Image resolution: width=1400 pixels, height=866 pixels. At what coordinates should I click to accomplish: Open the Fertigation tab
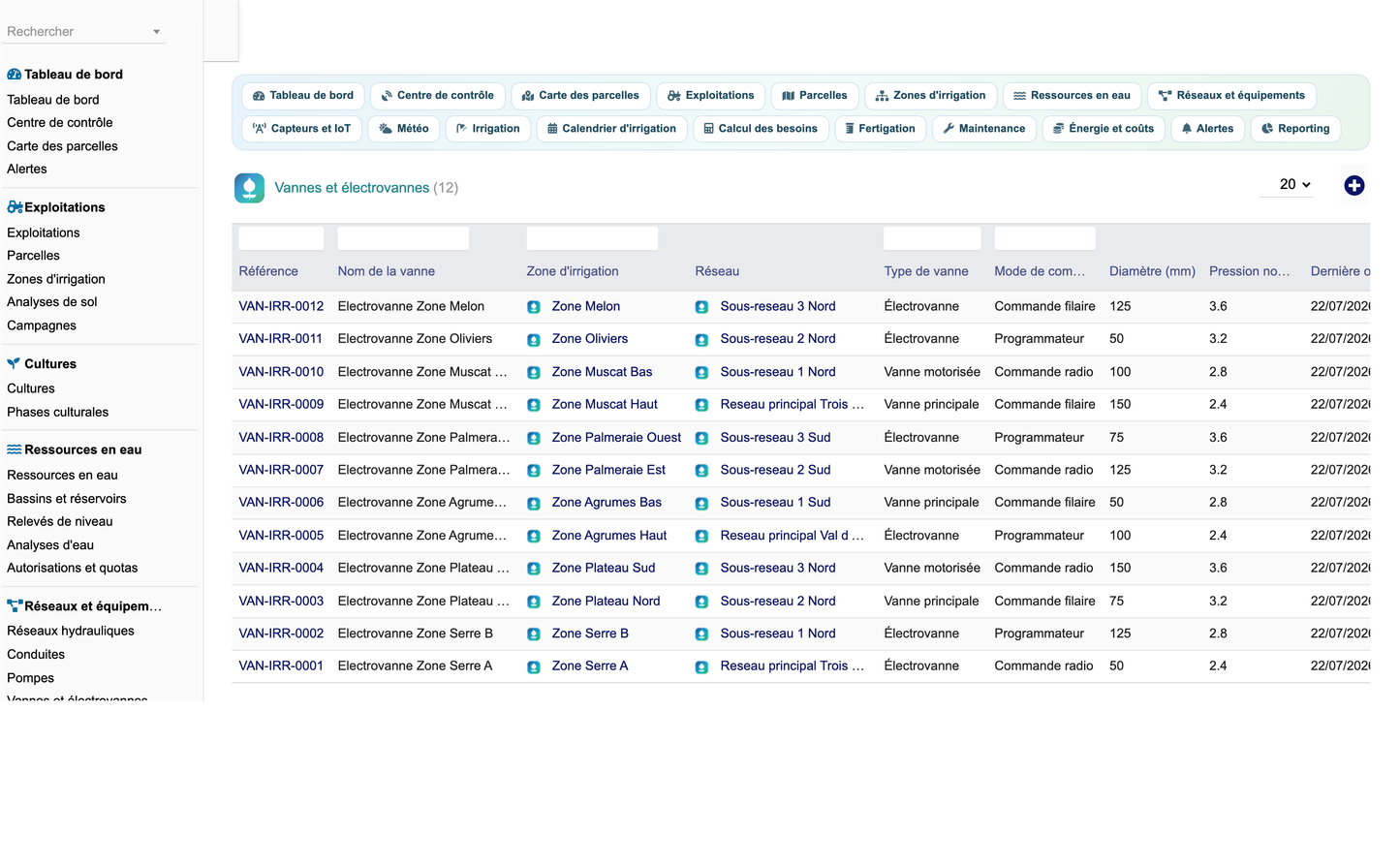(880, 129)
